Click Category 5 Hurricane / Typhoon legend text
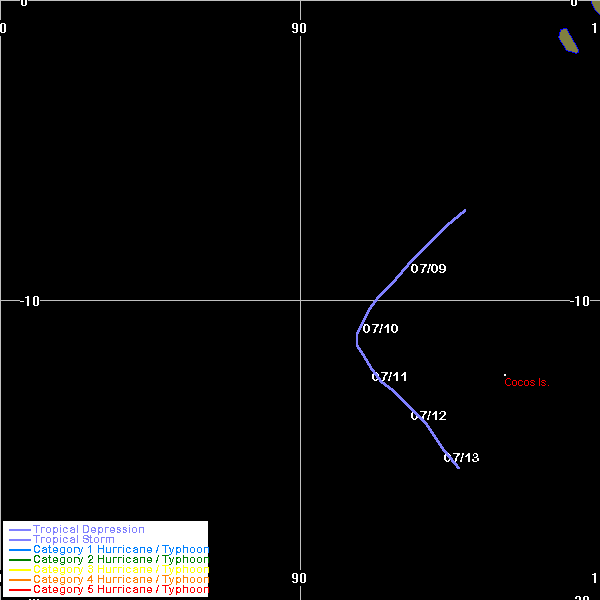Screen dimensions: 600x600 click(x=120, y=589)
